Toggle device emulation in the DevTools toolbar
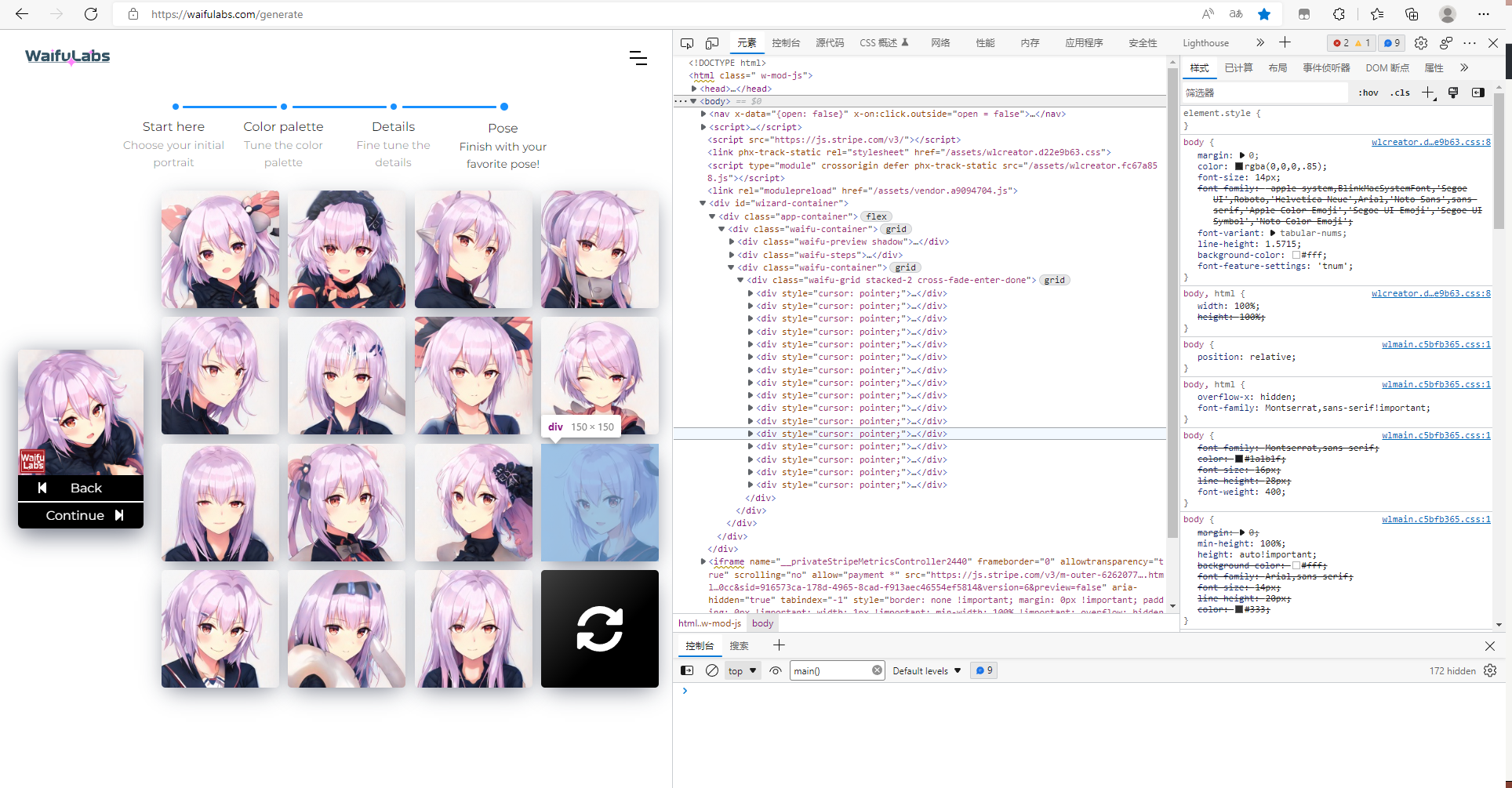This screenshot has height=788, width=1512. click(712, 43)
